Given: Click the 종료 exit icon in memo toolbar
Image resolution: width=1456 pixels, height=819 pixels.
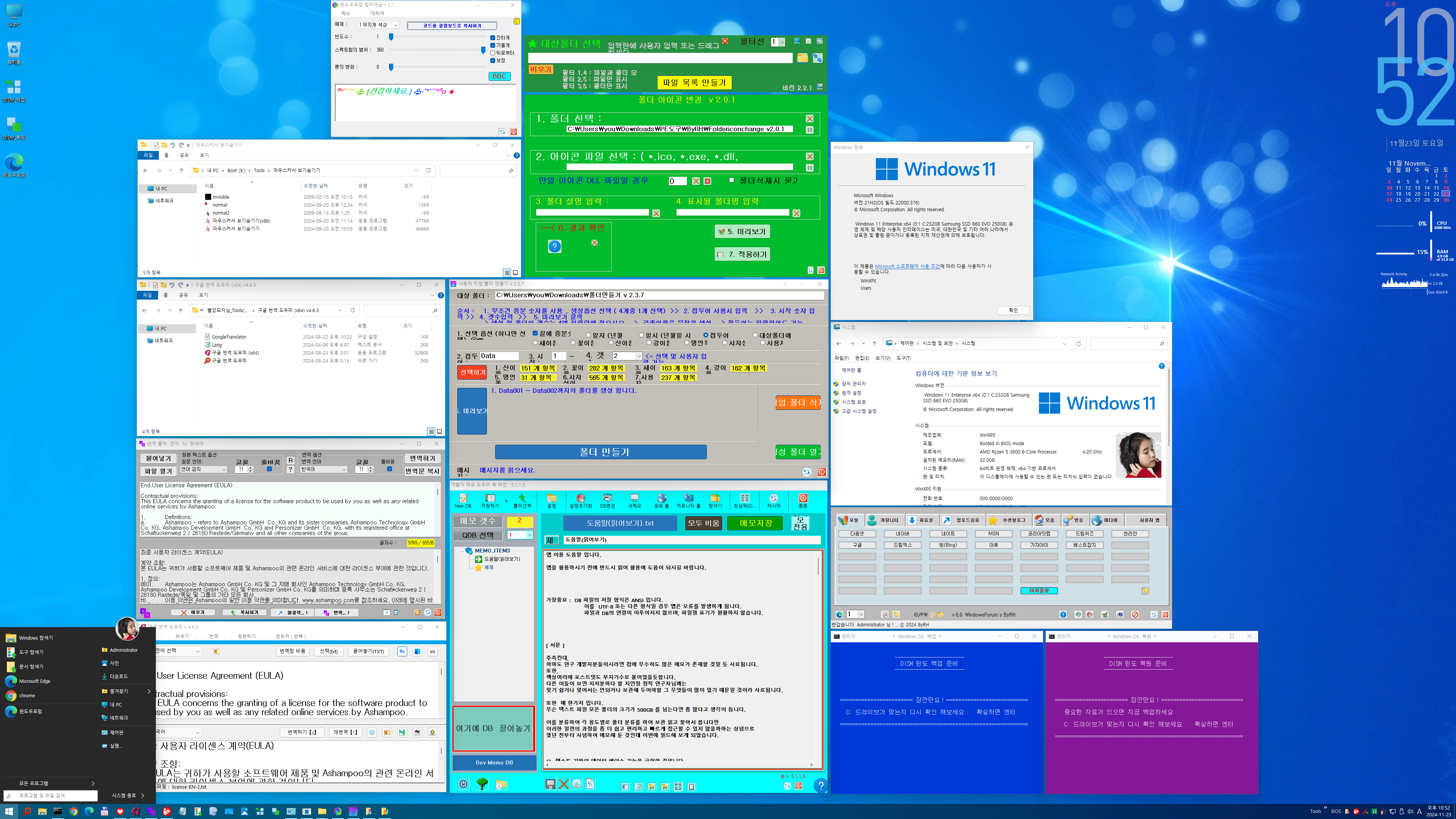Looking at the screenshot, I should tap(803, 500).
